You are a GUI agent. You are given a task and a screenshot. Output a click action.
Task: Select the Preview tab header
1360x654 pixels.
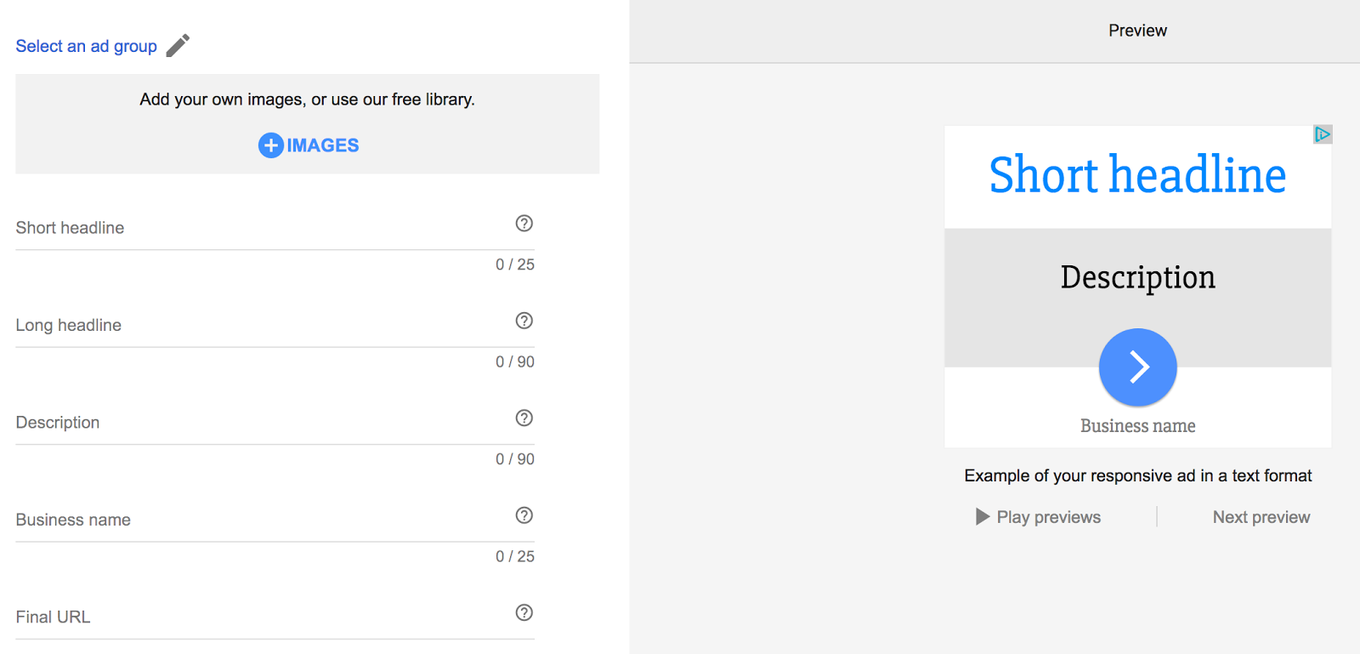pos(1138,30)
